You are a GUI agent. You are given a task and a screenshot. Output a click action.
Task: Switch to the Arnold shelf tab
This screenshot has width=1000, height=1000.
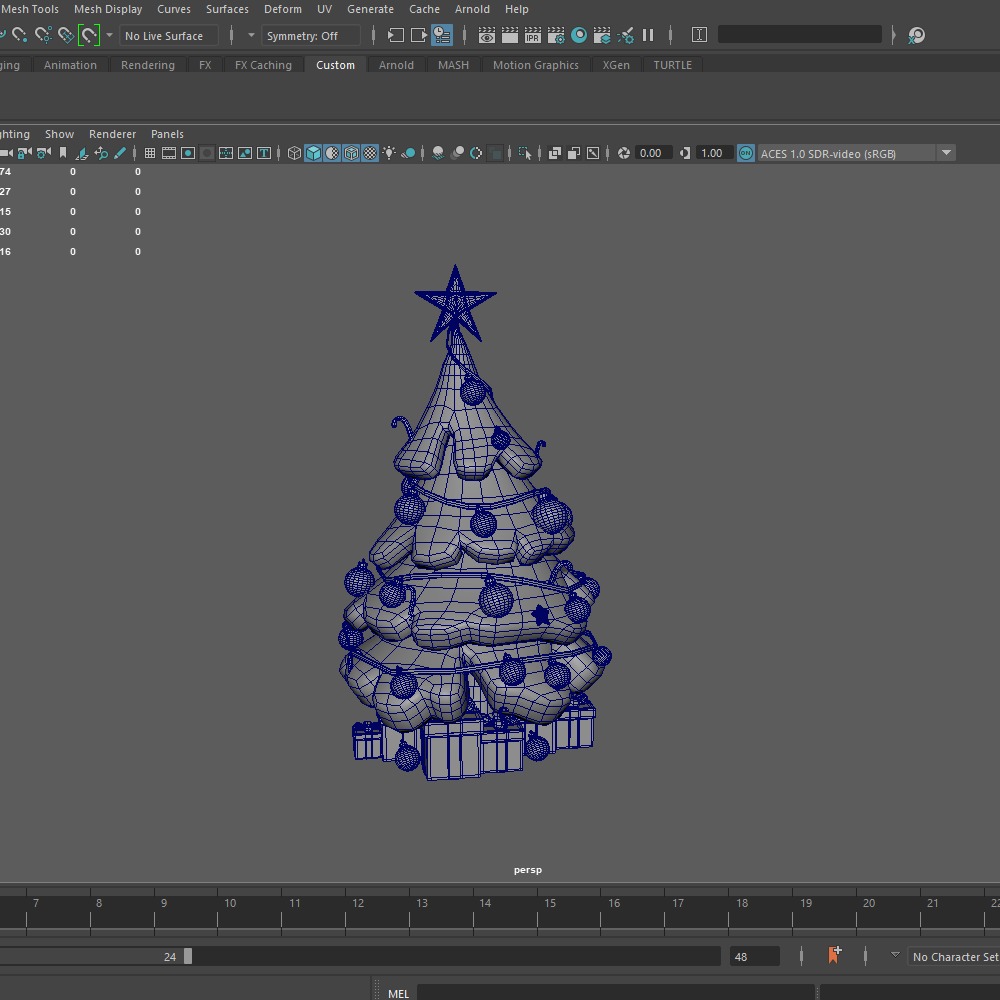(x=396, y=65)
